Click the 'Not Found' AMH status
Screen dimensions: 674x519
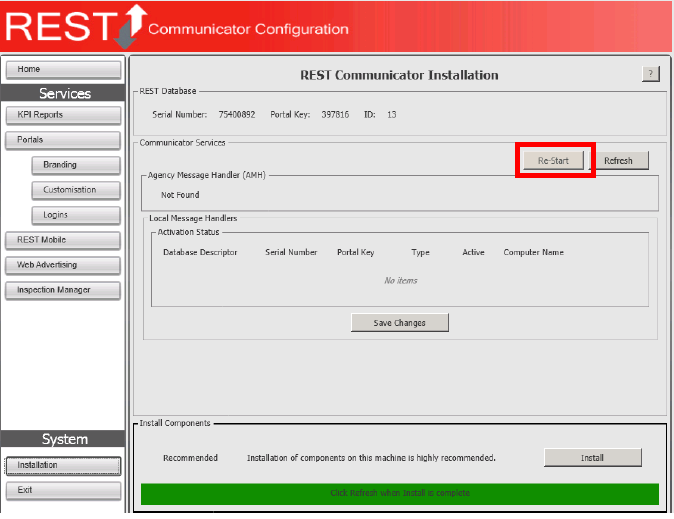pos(180,195)
